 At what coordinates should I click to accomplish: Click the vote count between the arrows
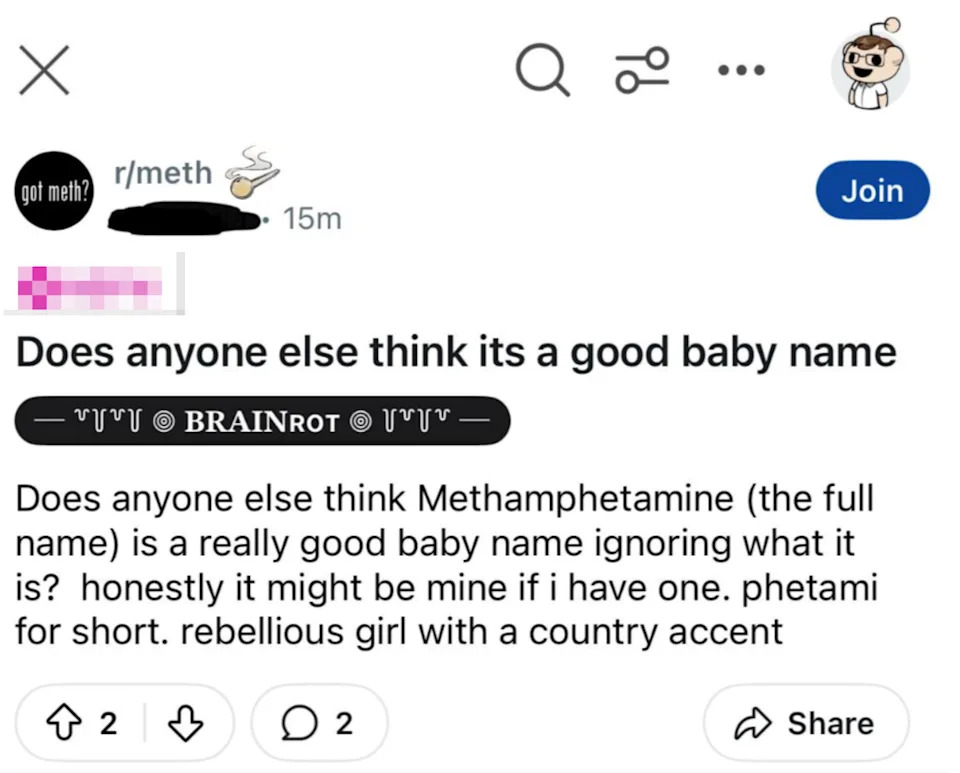click(x=108, y=723)
